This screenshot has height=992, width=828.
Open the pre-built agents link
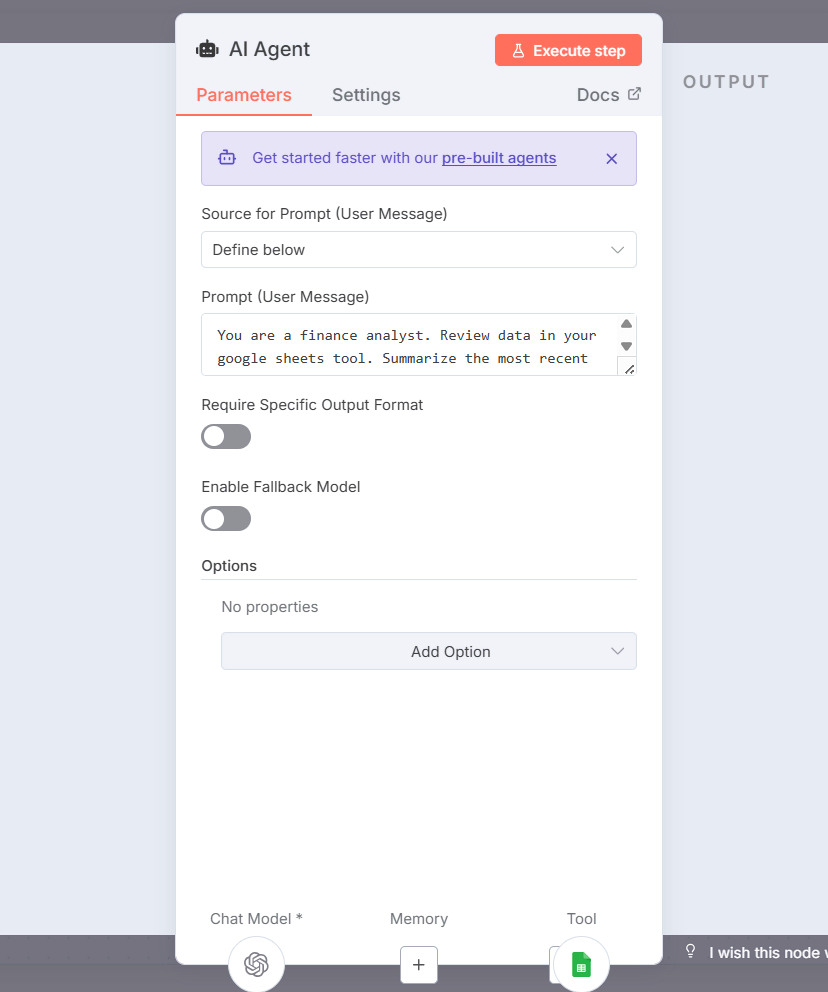498,157
